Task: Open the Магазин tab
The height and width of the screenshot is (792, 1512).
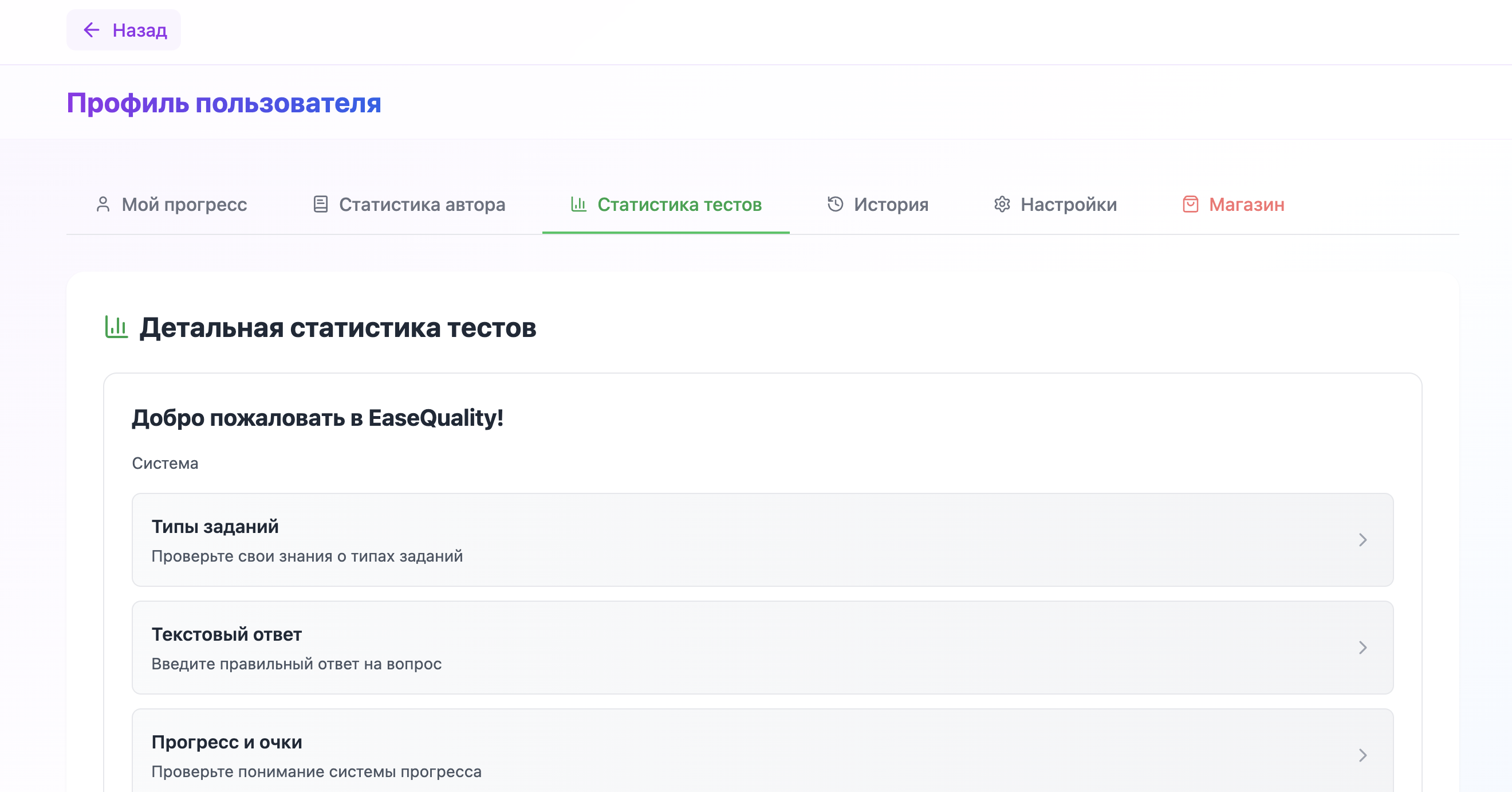Action: pyautogui.click(x=1246, y=205)
